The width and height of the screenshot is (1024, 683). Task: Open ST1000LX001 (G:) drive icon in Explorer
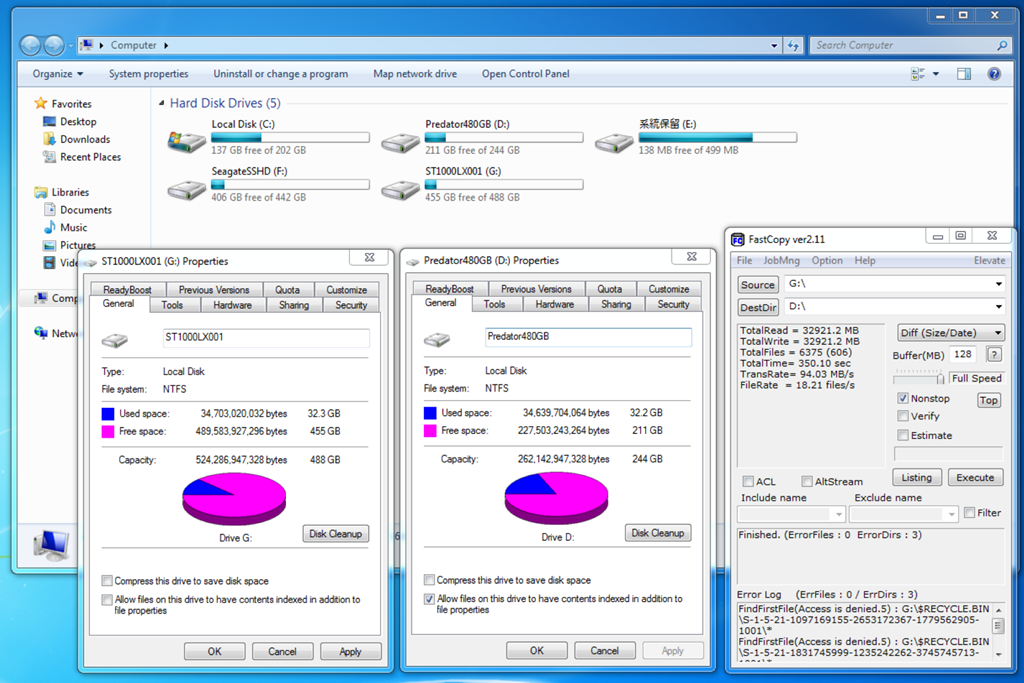(x=400, y=189)
